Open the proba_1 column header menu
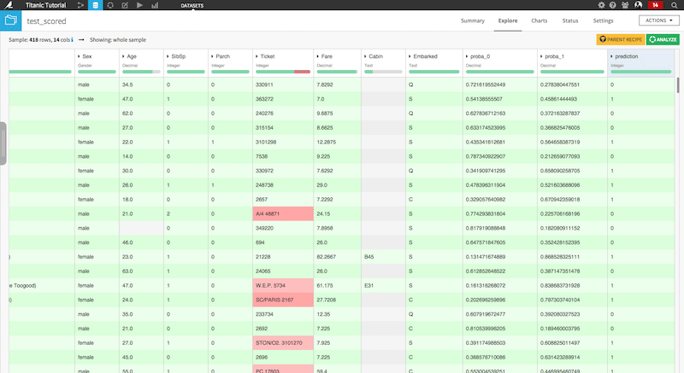The height and width of the screenshot is (373, 684). (552, 56)
